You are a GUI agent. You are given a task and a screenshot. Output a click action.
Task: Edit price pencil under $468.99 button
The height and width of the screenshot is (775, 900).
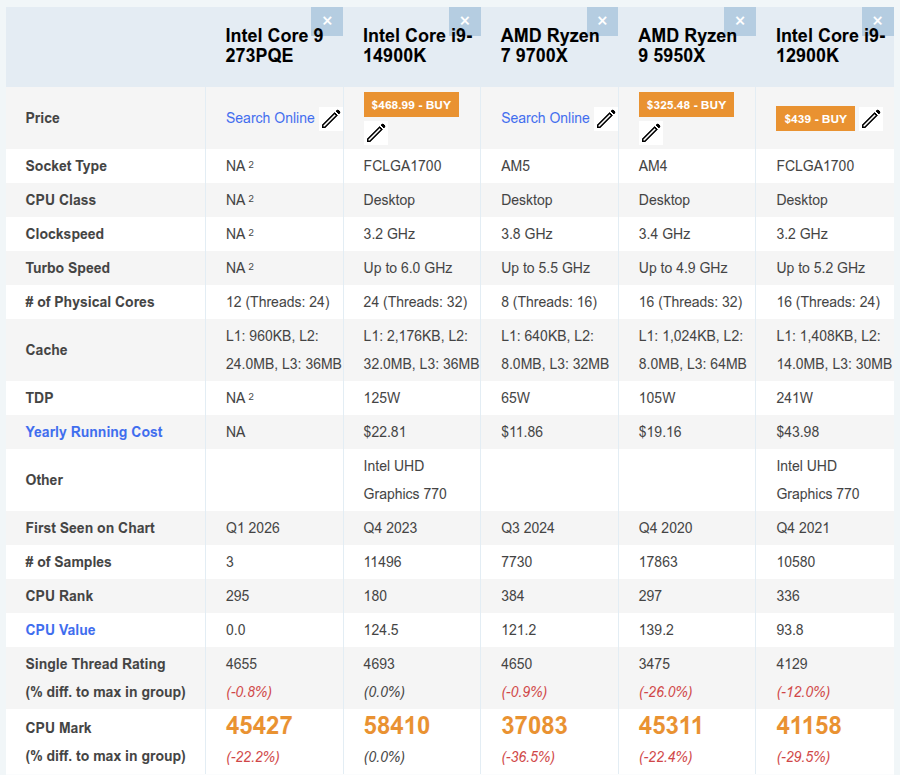pos(376,133)
